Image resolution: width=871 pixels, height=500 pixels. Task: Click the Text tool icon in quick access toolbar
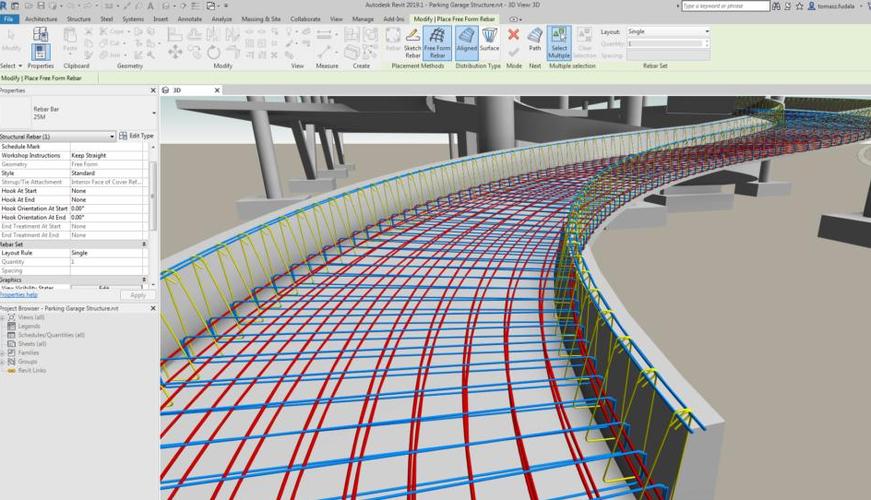tap(150, 6)
